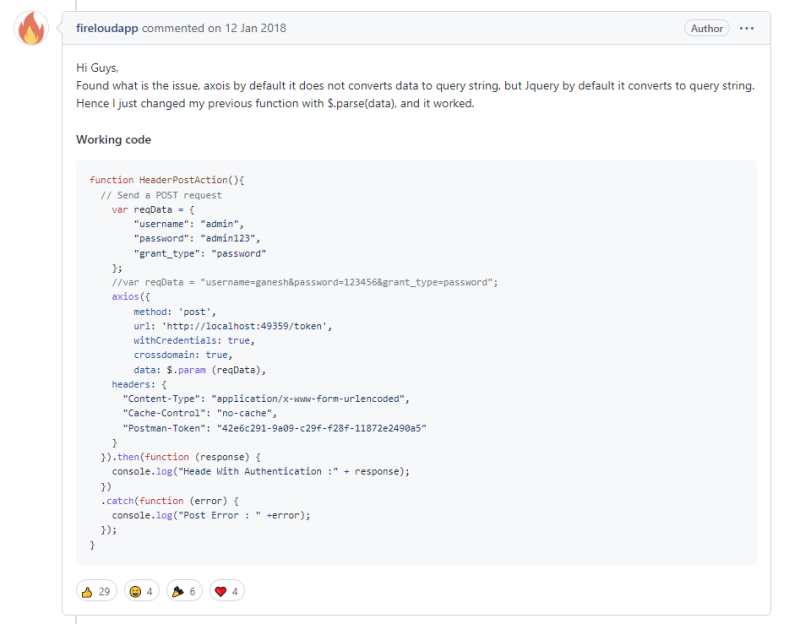Click the "Content-Type" header code line
The height and width of the screenshot is (624, 800).
[x=266, y=398]
